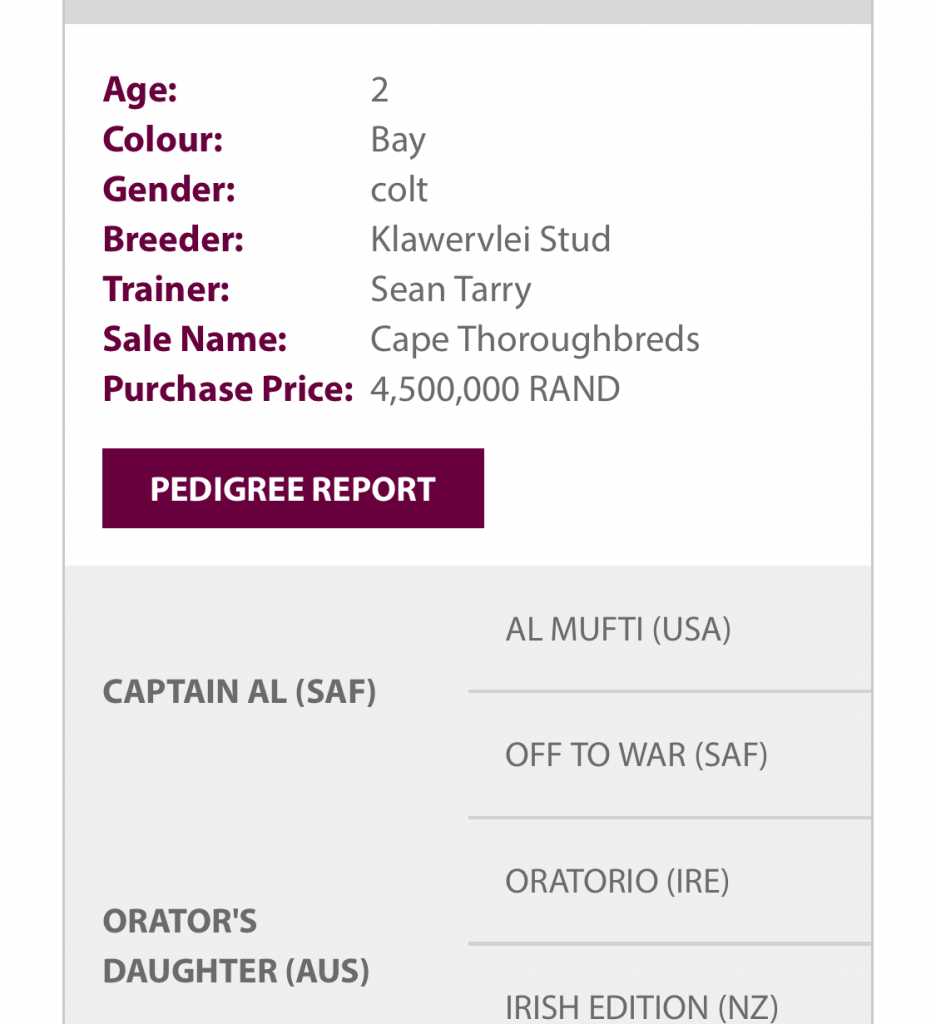The image size is (936, 1024).
Task: Click the Purchase Price label
Action: pyautogui.click(x=228, y=389)
